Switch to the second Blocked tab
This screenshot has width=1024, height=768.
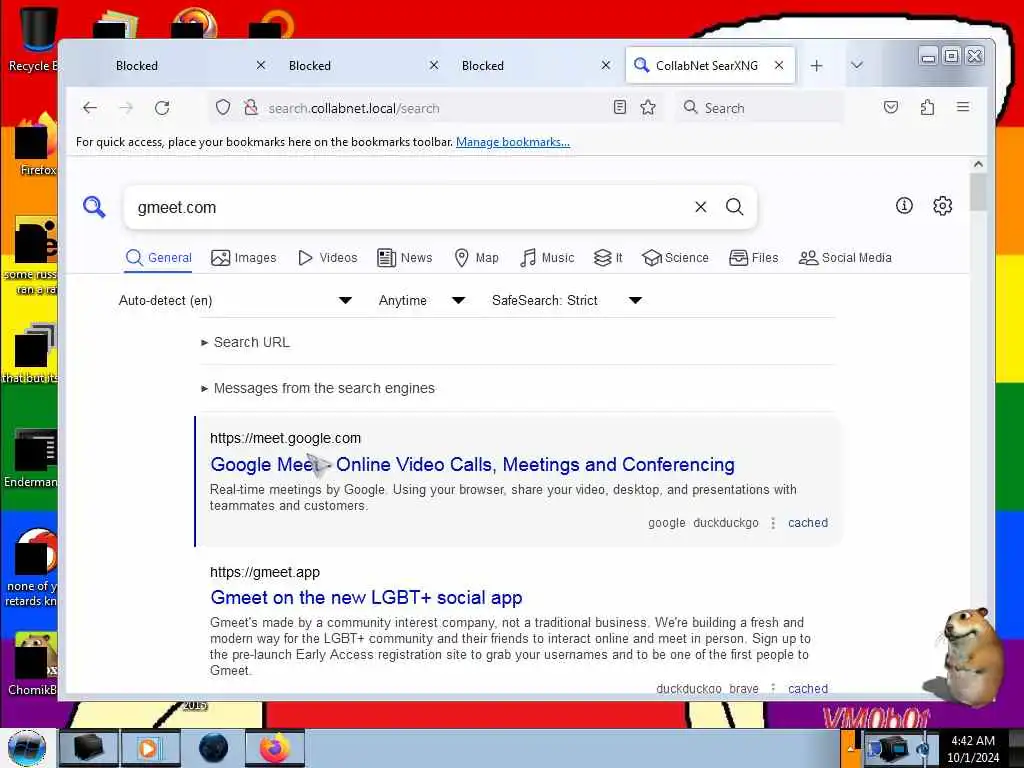pos(359,65)
